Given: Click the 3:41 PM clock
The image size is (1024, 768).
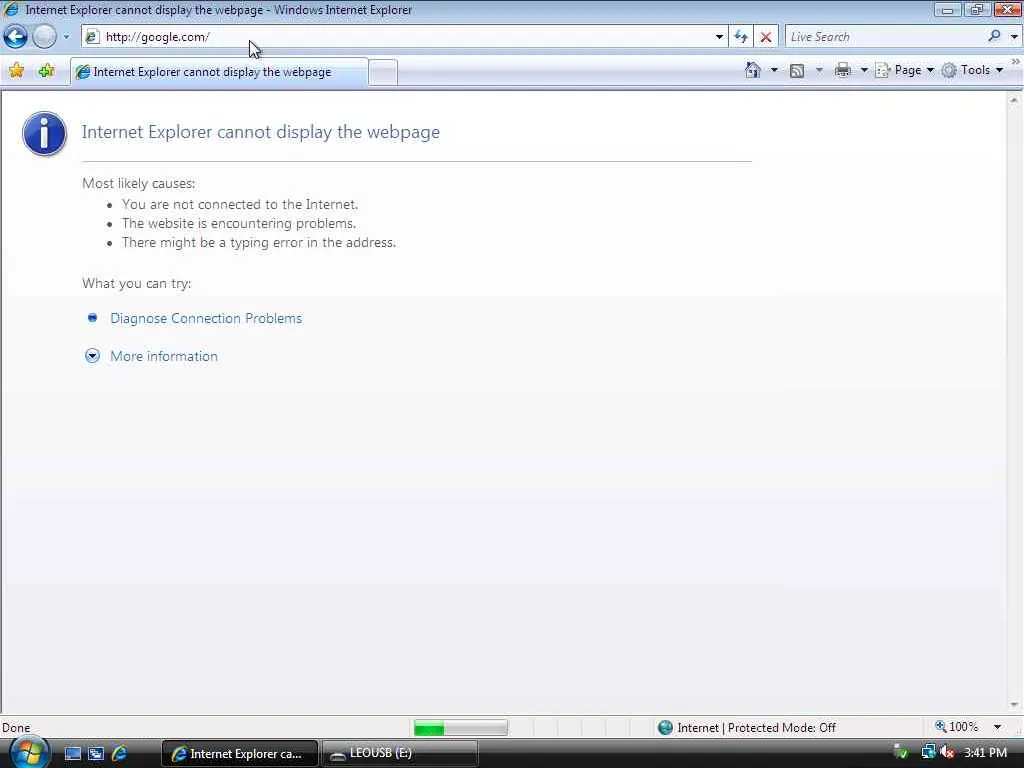Looking at the screenshot, I should pos(985,753).
